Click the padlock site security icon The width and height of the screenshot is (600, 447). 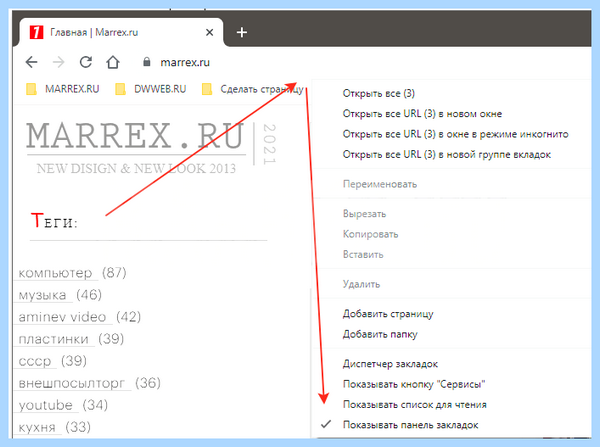[x=147, y=62]
